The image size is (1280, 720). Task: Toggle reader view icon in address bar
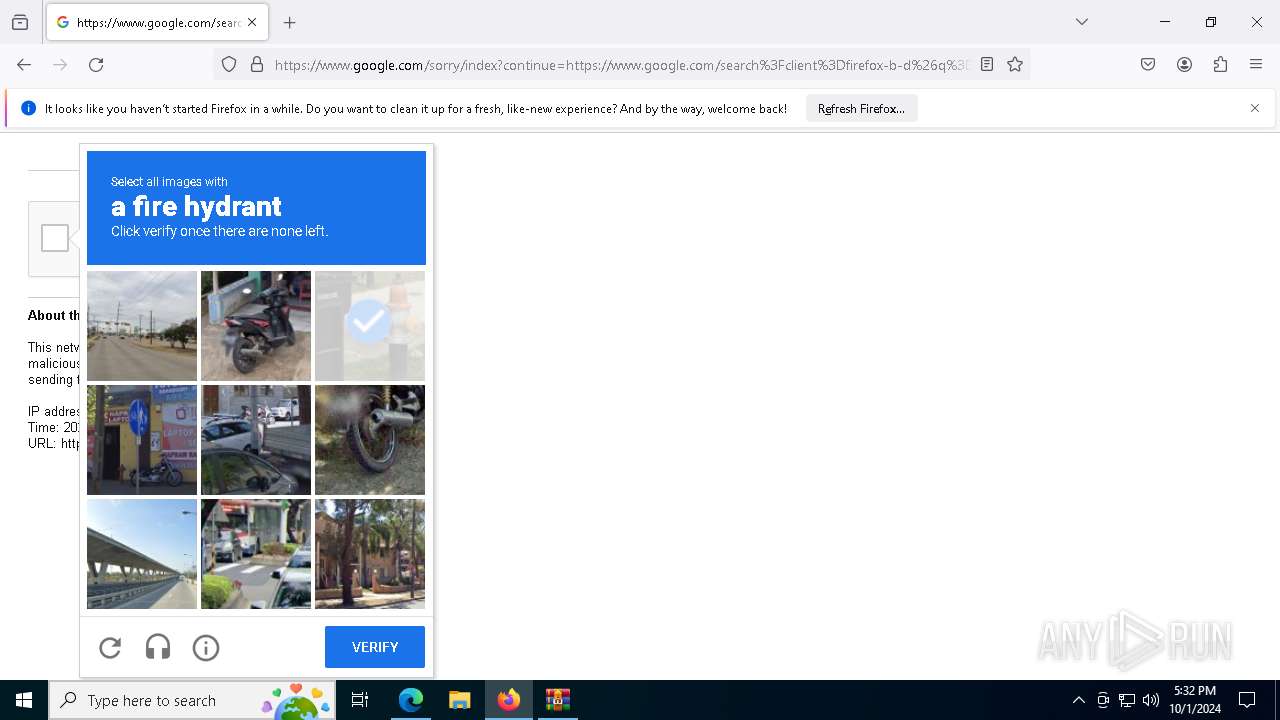[987, 65]
